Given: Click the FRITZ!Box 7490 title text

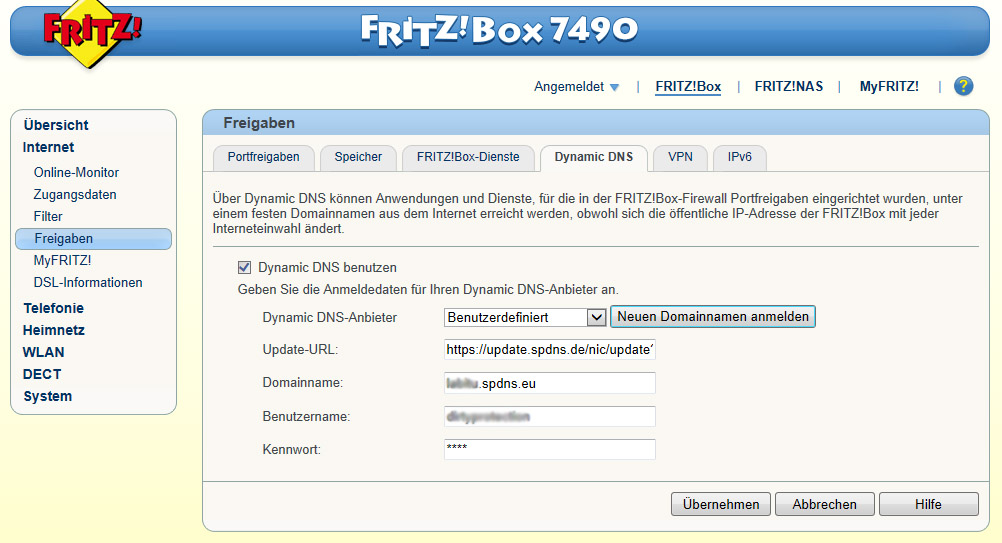Looking at the screenshot, I should [x=499, y=30].
